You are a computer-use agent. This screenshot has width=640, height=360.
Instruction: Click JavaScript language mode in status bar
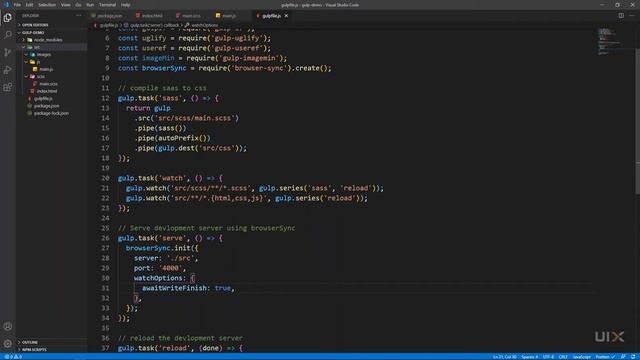581,357
